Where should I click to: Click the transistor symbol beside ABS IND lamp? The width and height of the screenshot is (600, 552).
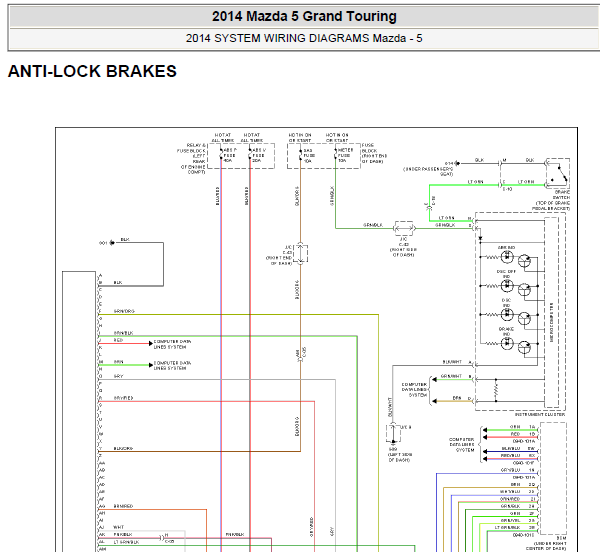coord(524,261)
